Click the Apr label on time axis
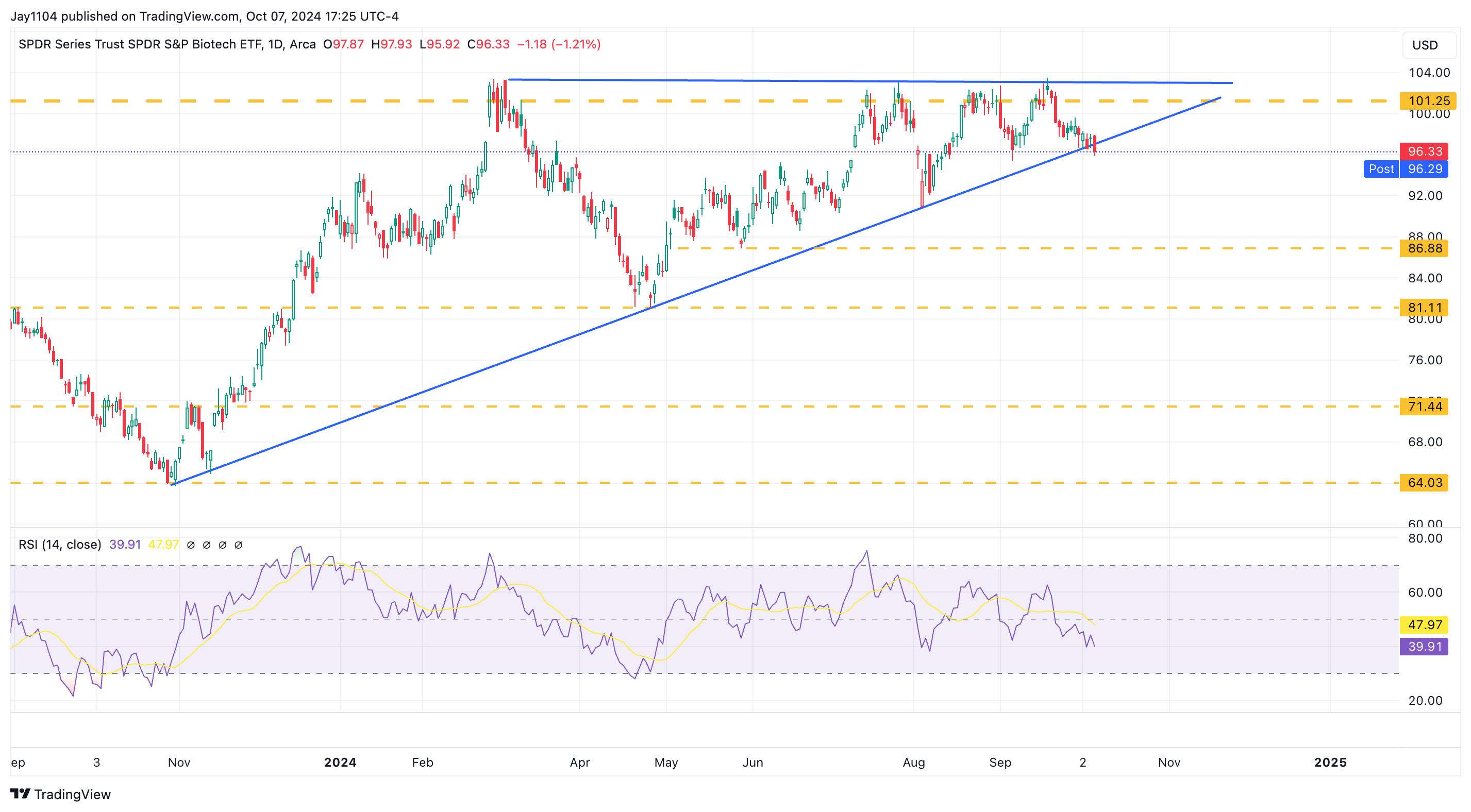 (x=580, y=763)
